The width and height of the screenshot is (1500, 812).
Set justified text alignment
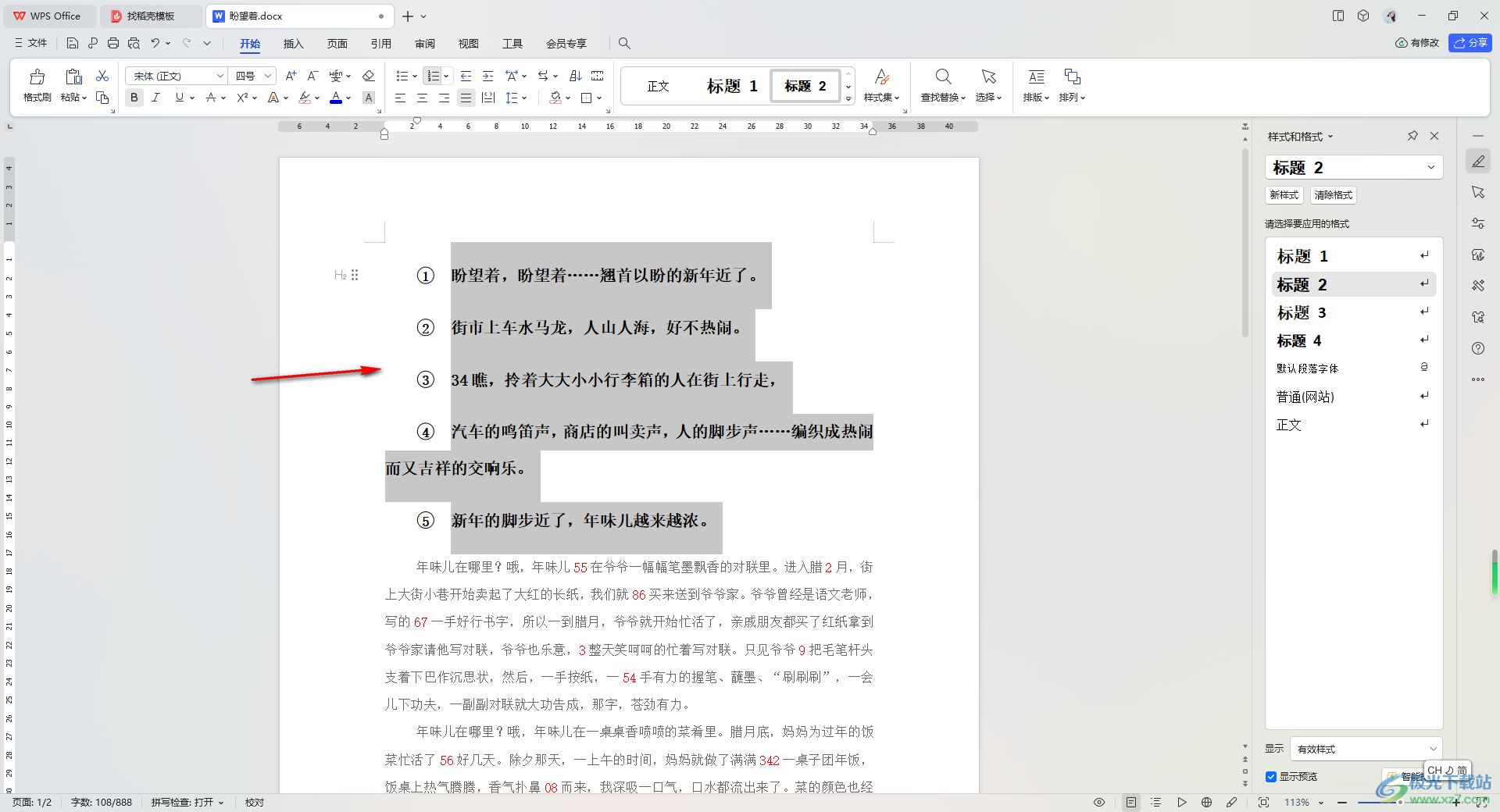(x=466, y=98)
